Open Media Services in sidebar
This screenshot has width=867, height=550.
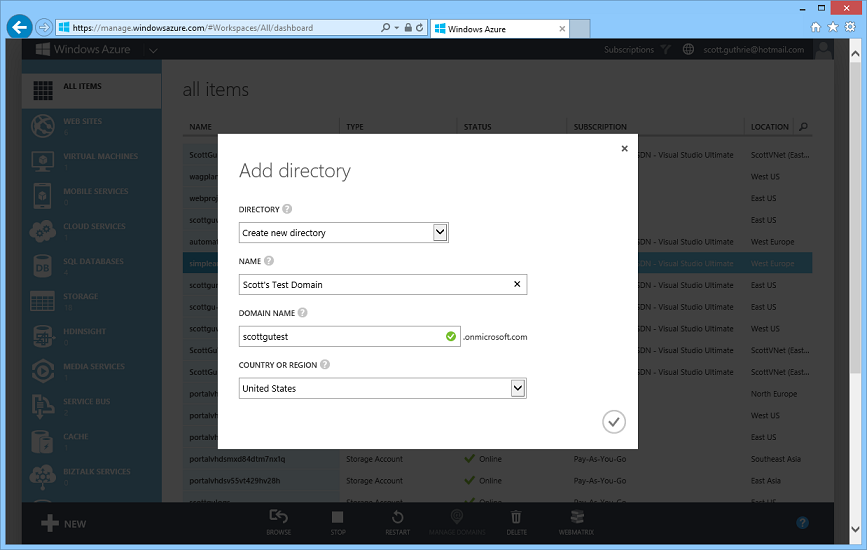pyautogui.click(x=91, y=371)
